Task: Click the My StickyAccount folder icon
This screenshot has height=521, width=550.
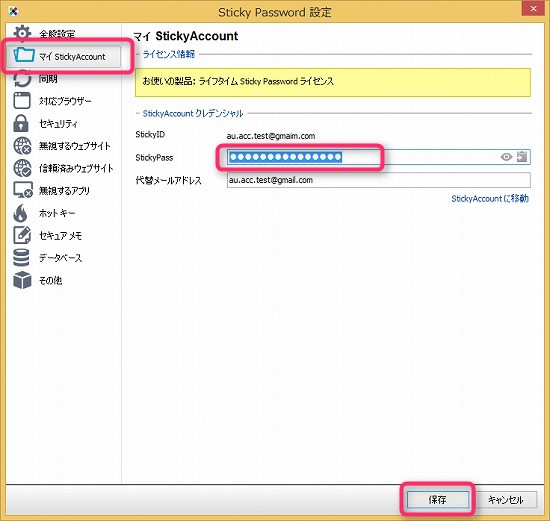Action: 24,55
